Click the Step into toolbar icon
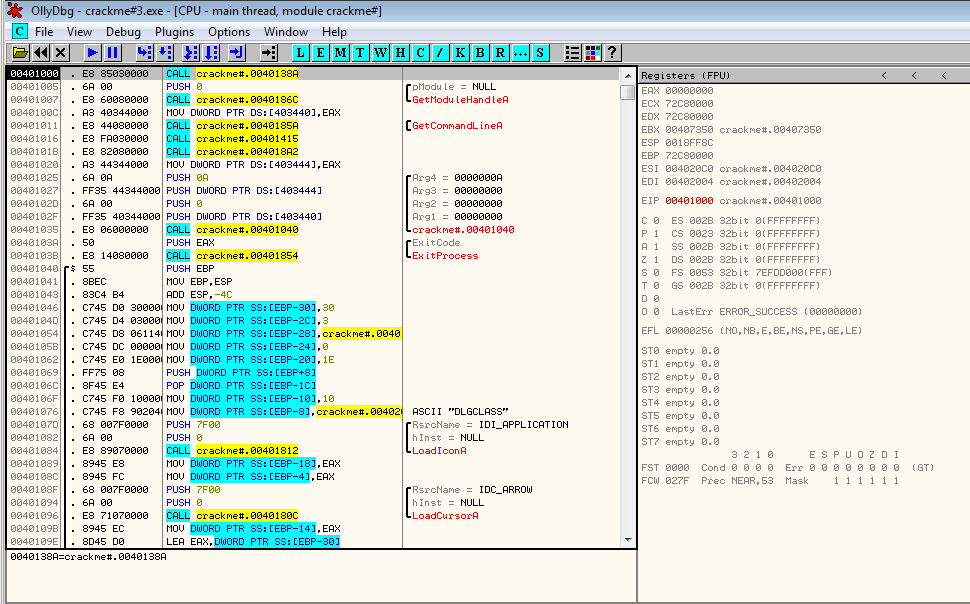This screenshot has width=970, height=604. [x=144, y=52]
